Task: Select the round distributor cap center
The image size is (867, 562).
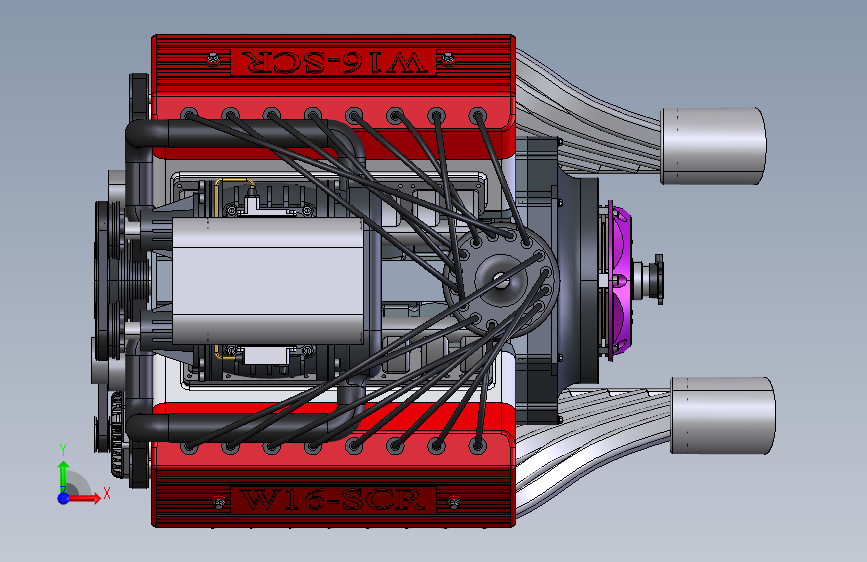Action: [501, 279]
